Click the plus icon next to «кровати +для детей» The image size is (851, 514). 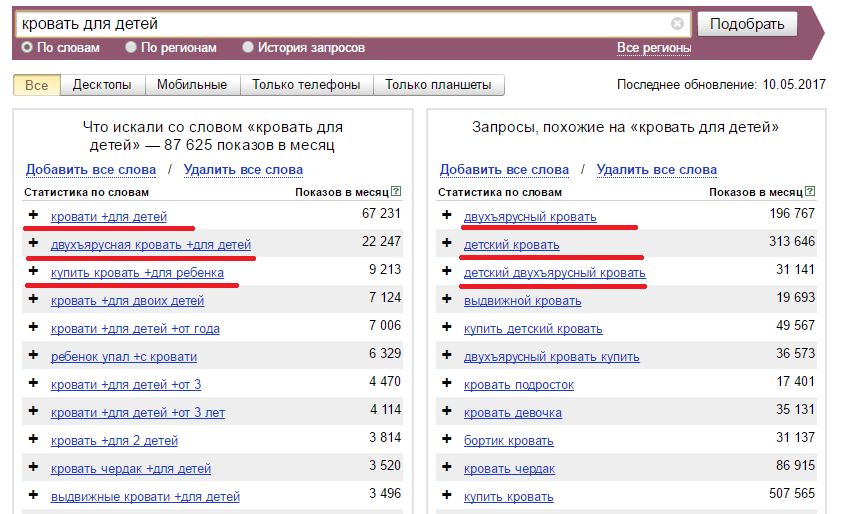click(x=33, y=215)
